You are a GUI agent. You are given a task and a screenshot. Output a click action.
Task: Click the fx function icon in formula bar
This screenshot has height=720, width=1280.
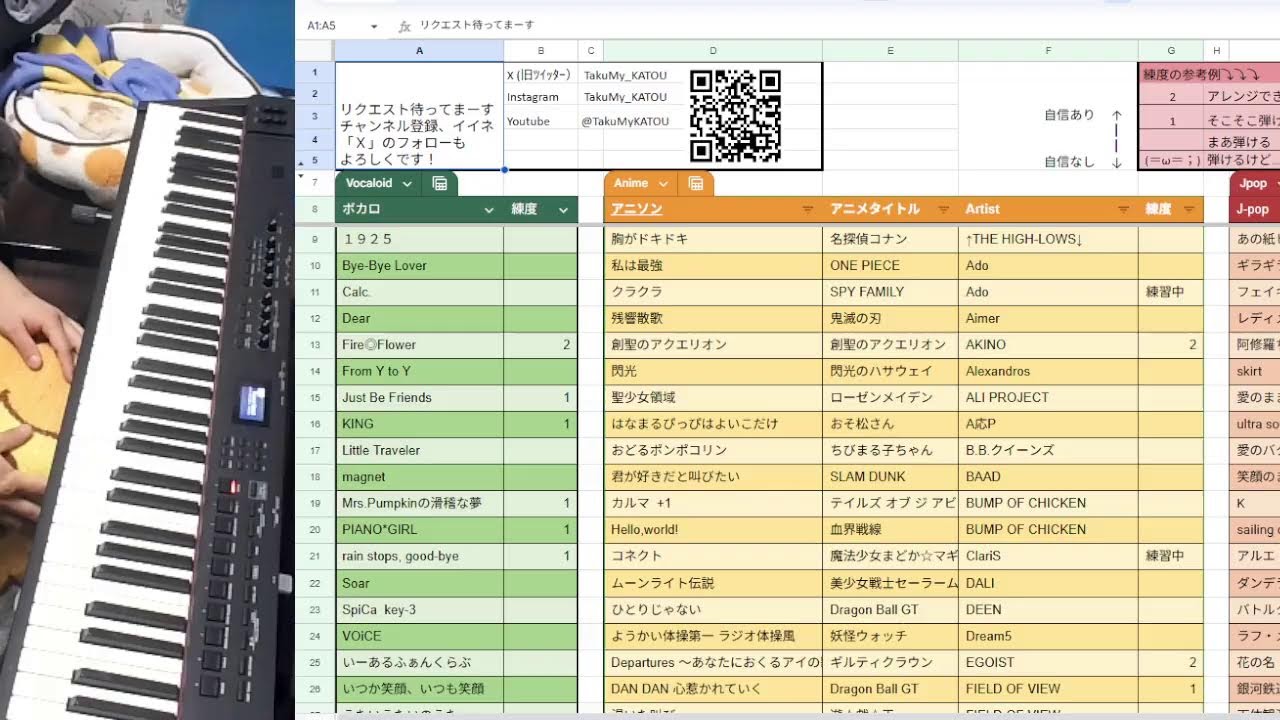404,26
